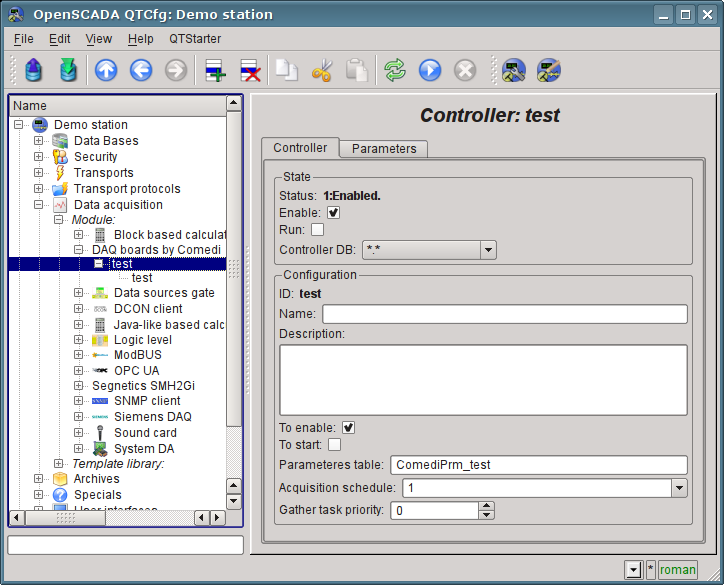The height and width of the screenshot is (585, 724).
Task: Refresh the page with green arrows icon
Action: [395, 71]
